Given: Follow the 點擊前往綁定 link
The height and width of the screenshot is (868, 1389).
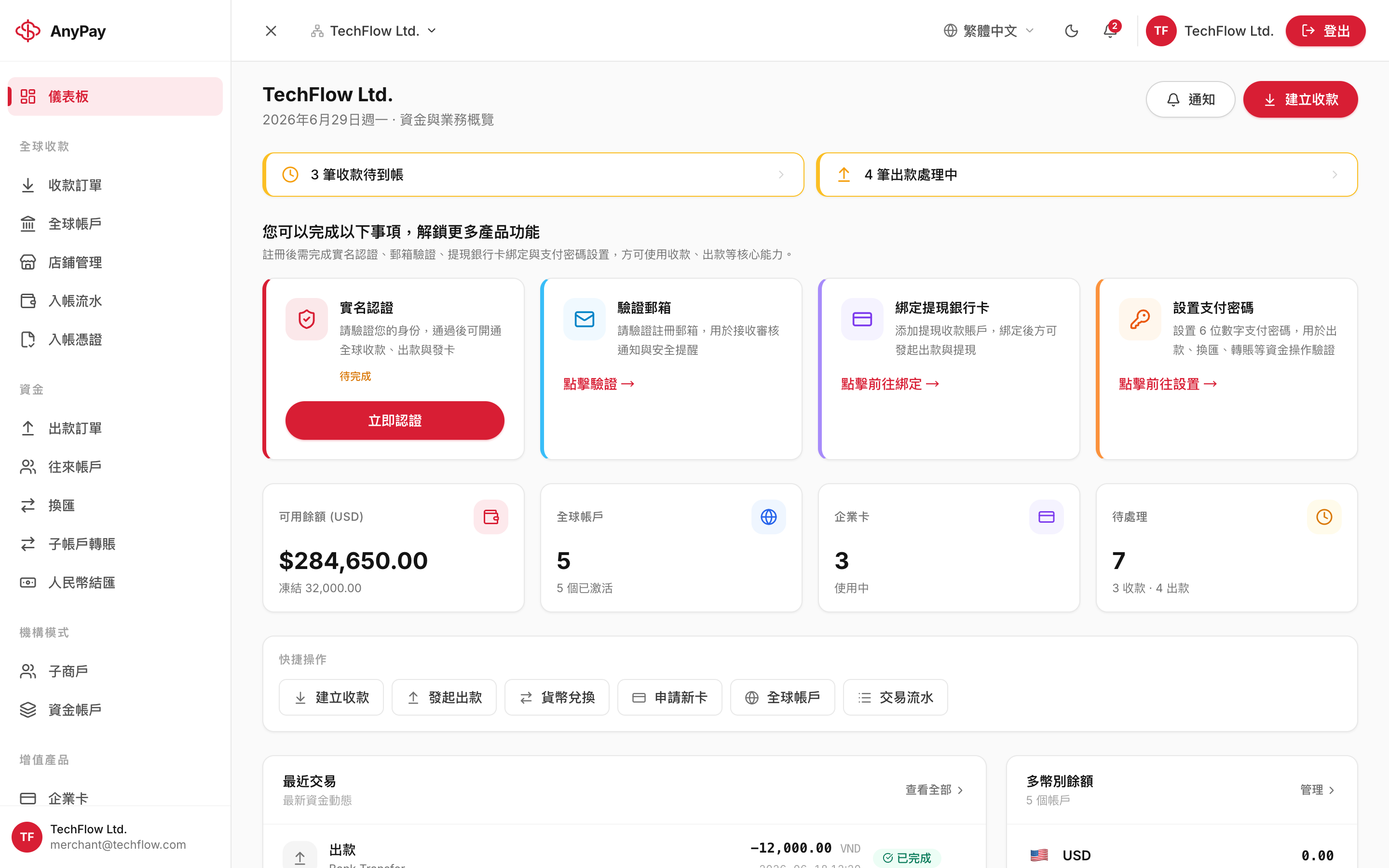Looking at the screenshot, I should pos(890,384).
